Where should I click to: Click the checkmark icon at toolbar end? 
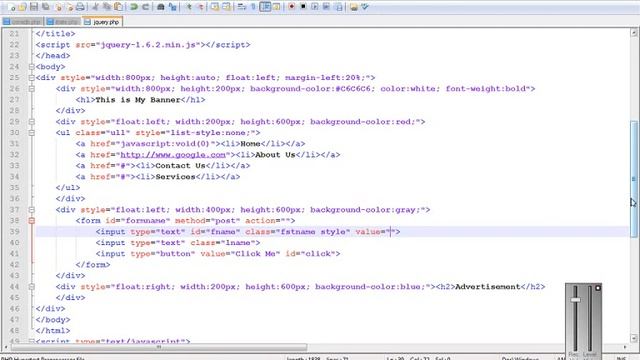(365, 7)
